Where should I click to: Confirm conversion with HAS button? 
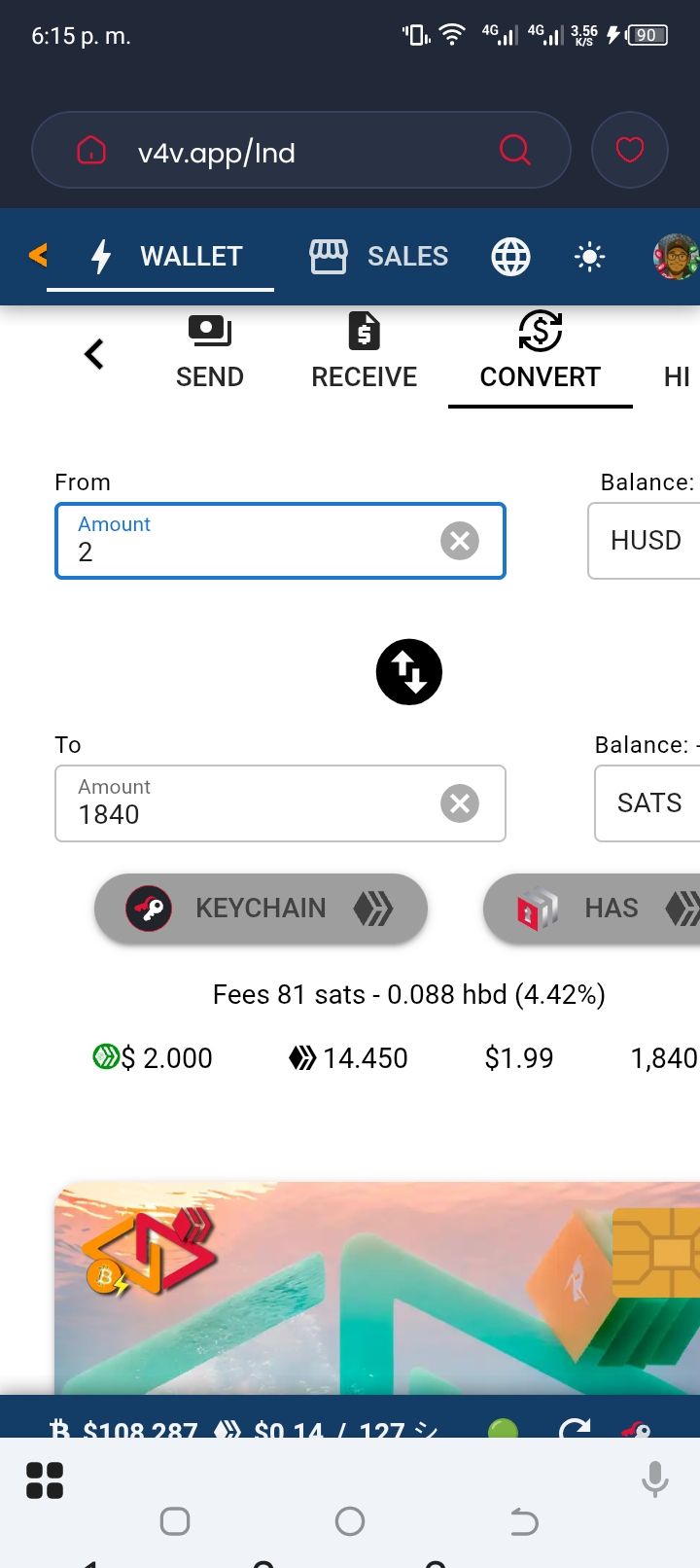click(x=593, y=909)
